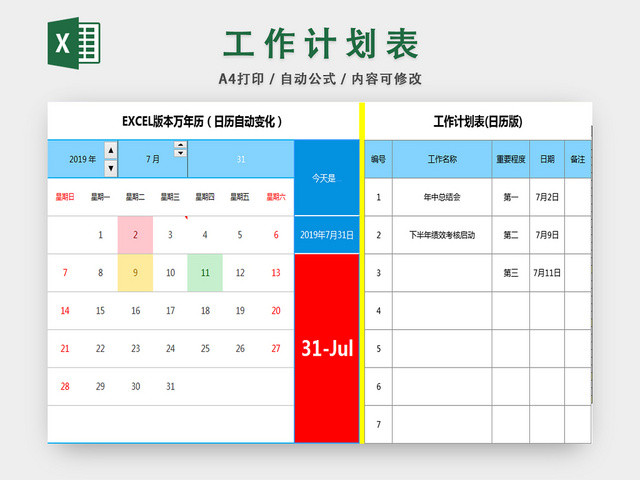This screenshot has width=640, height=480.
Task: Select row number 4 in plan table
Action: [x=378, y=311]
